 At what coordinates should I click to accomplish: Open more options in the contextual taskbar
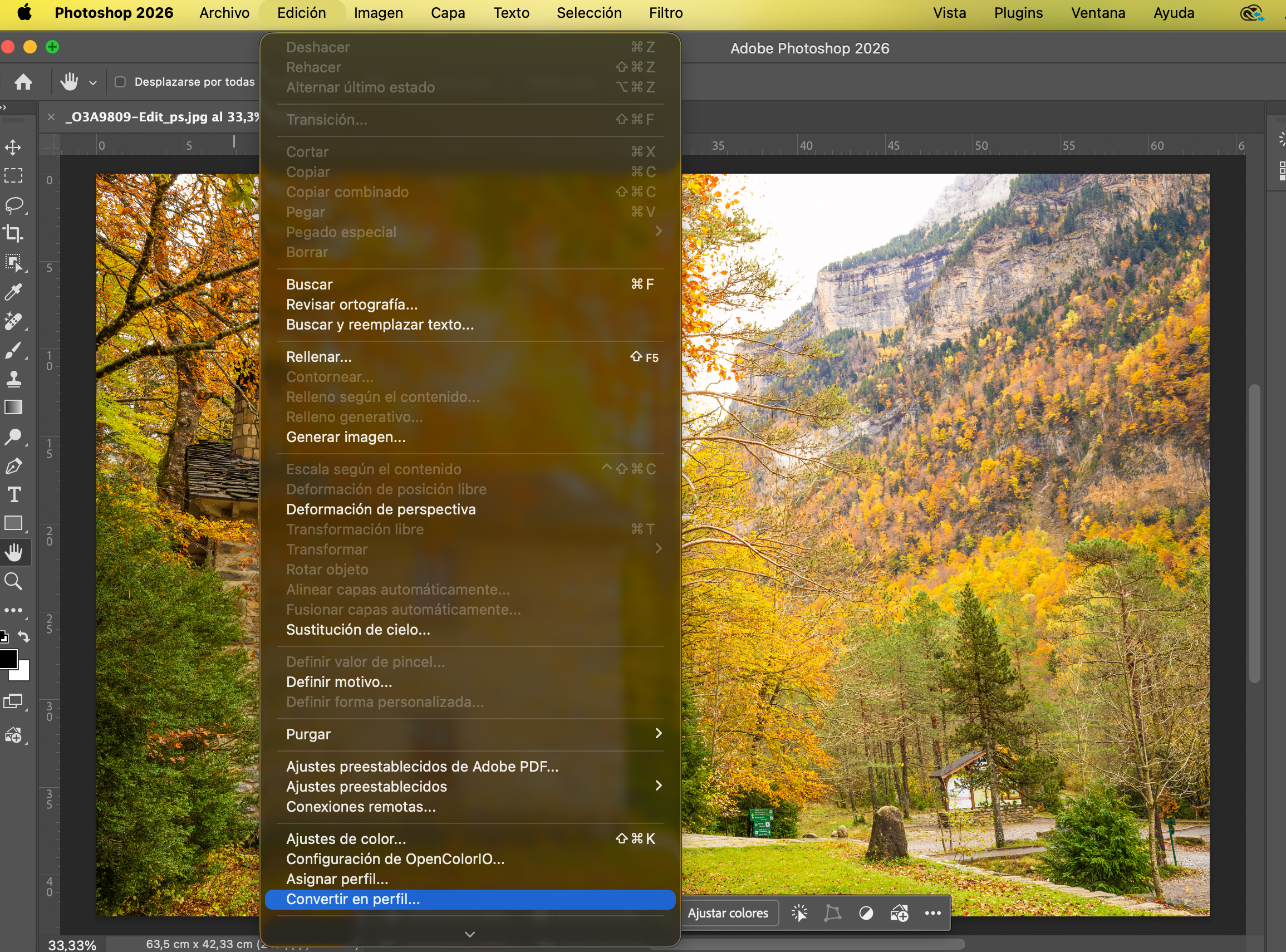pos(932,913)
